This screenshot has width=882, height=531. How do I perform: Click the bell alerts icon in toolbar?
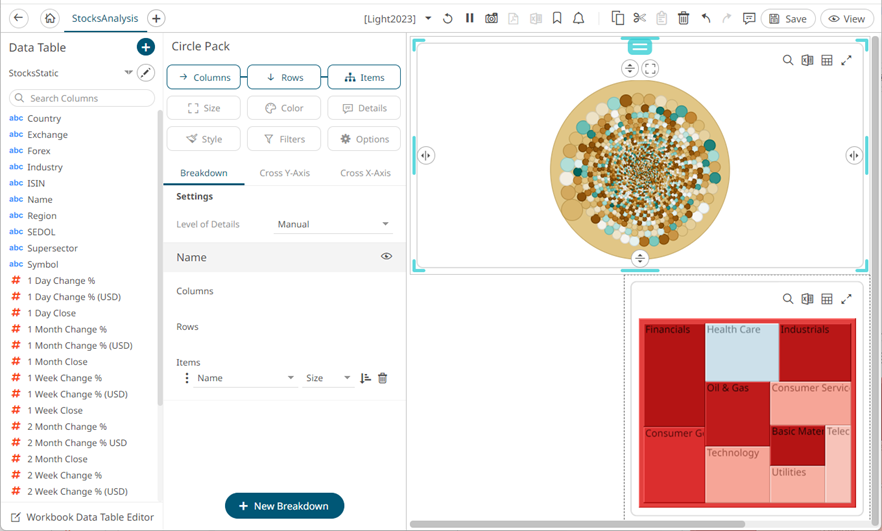[579, 18]
